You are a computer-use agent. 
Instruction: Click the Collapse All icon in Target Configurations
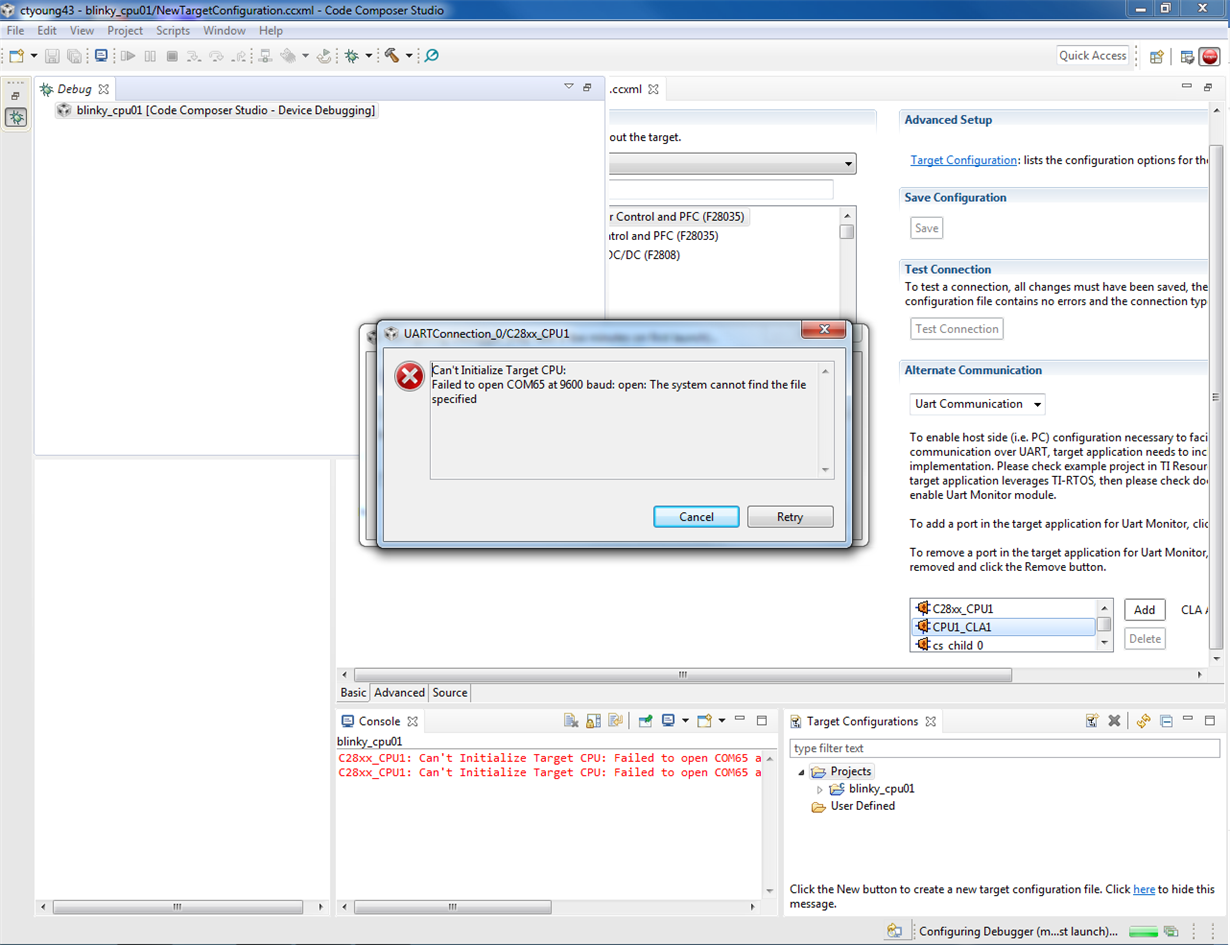coord(1166,721)
